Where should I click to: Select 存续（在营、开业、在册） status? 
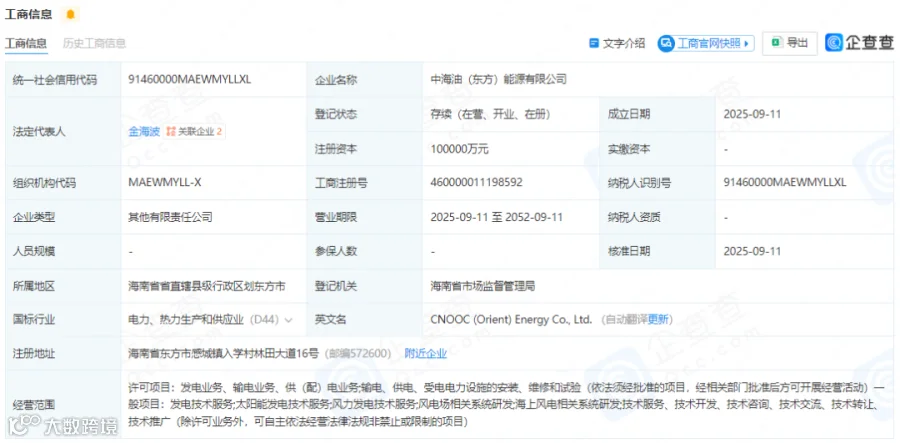tap(491, 114)
